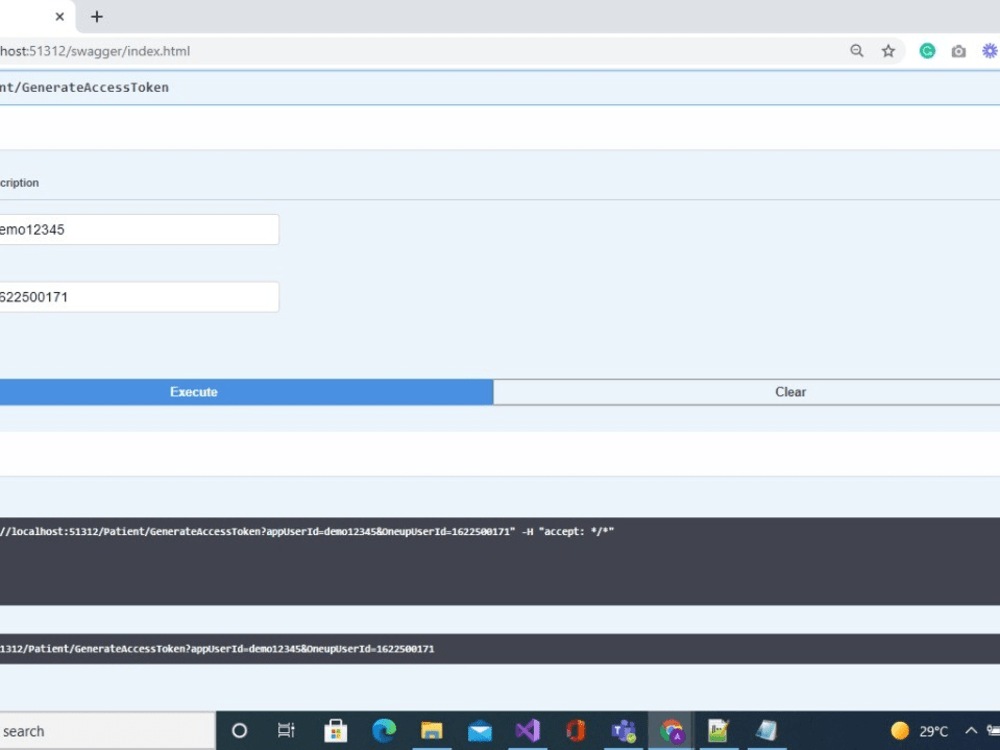
Task: Open the Mail app from the taskbar
Action: tap(479, 730)
